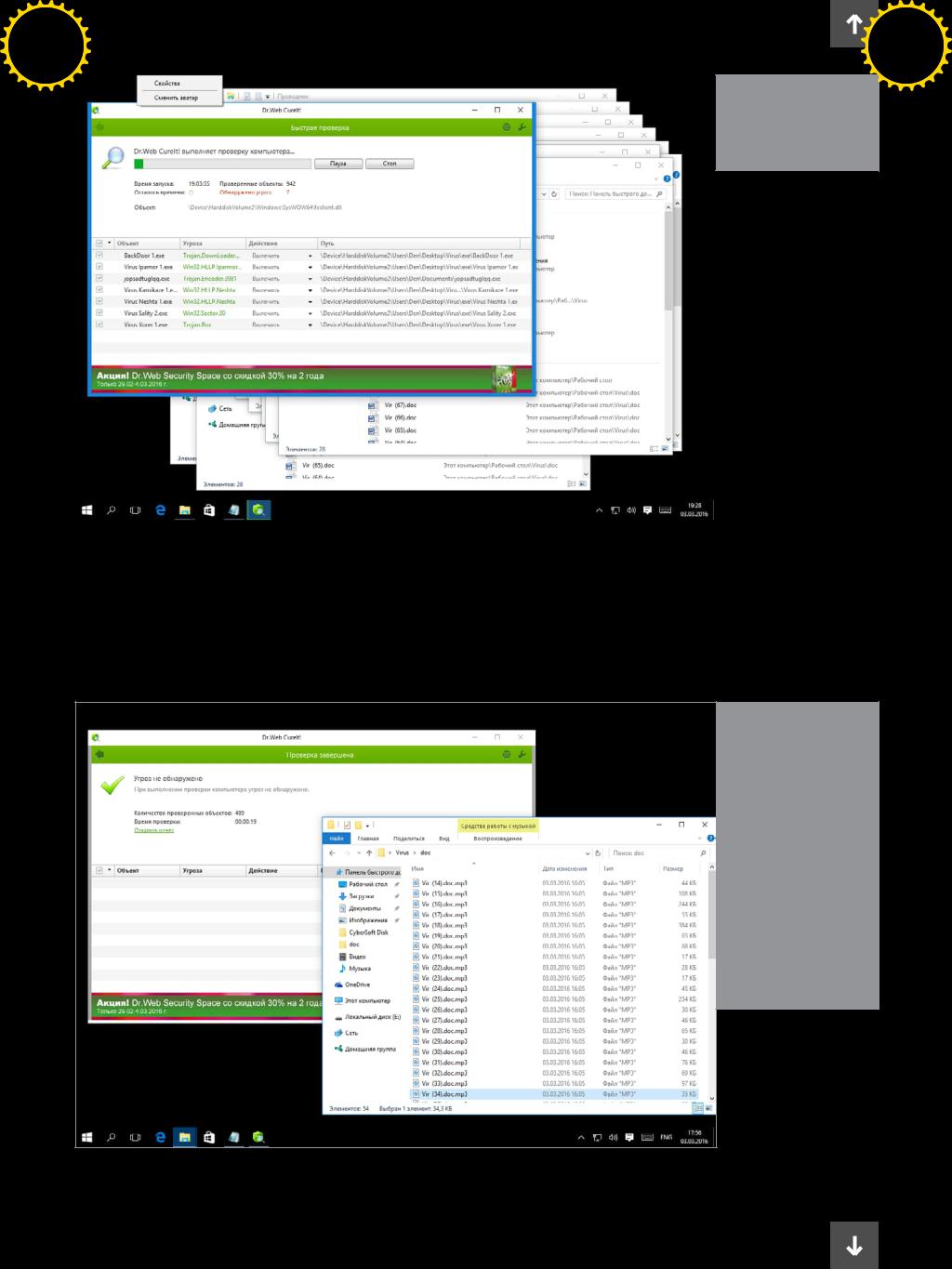Open action dropdown for Virus Ipamor 1.exe
Screen dimensions: 952x1269
(x=311, y=267)
